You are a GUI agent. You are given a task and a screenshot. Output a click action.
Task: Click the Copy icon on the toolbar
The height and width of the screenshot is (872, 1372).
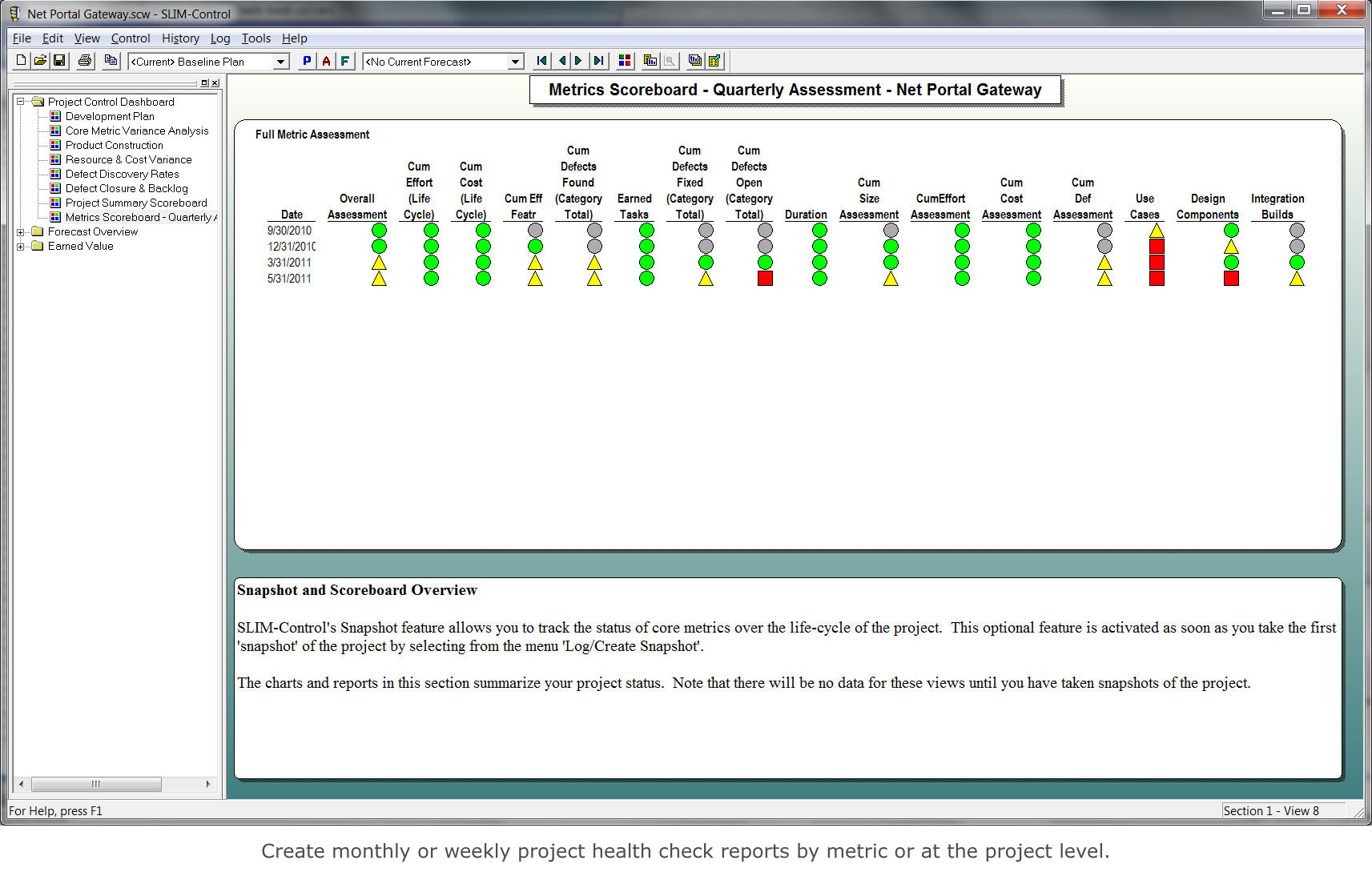coord(111,60)
